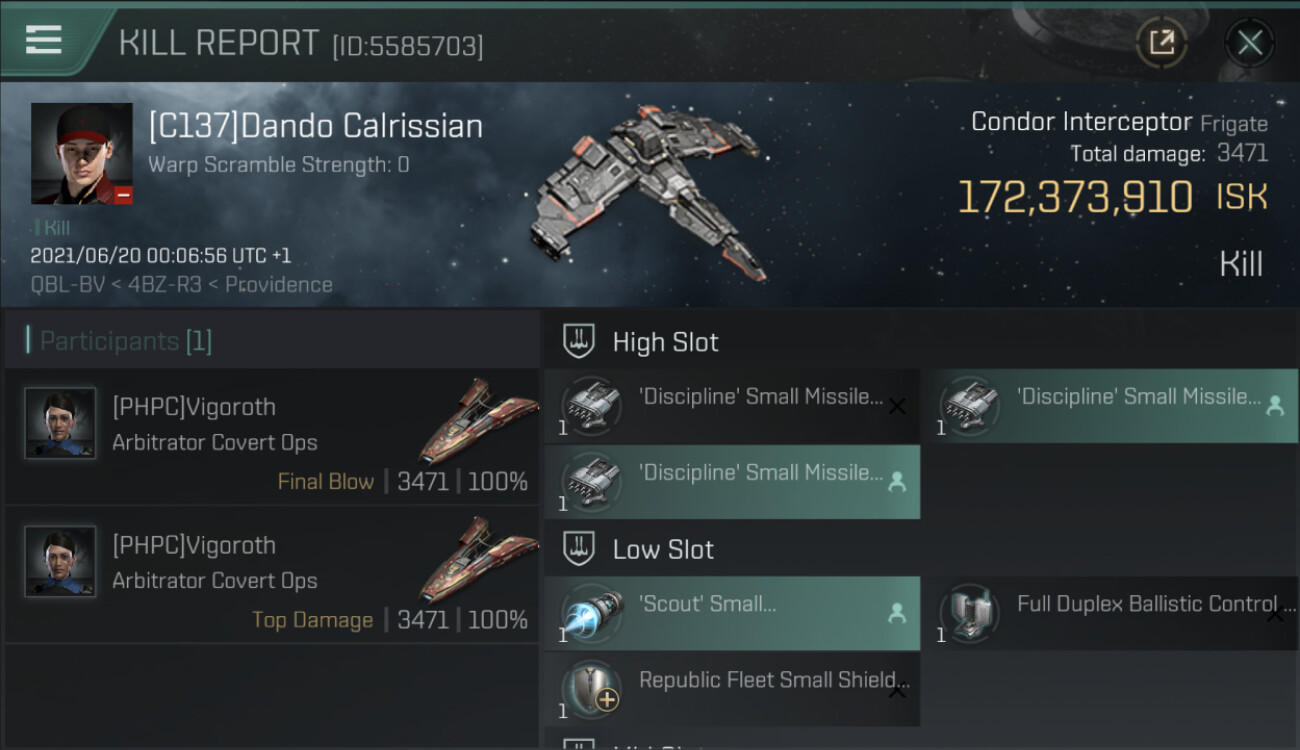Click the QBL-BV system link
This screenshot has height=750, width=1300.
pos(63,284)
